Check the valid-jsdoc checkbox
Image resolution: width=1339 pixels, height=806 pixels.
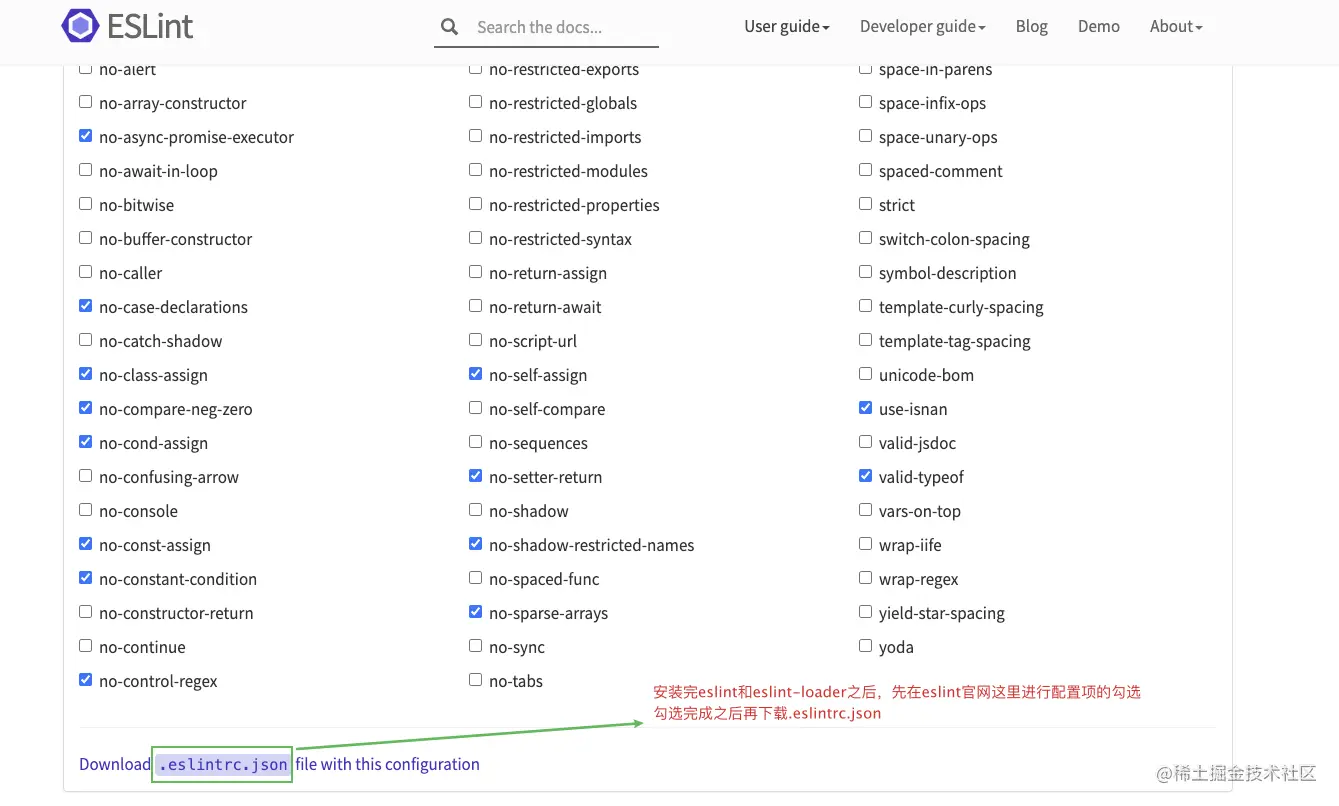point(865,442)
